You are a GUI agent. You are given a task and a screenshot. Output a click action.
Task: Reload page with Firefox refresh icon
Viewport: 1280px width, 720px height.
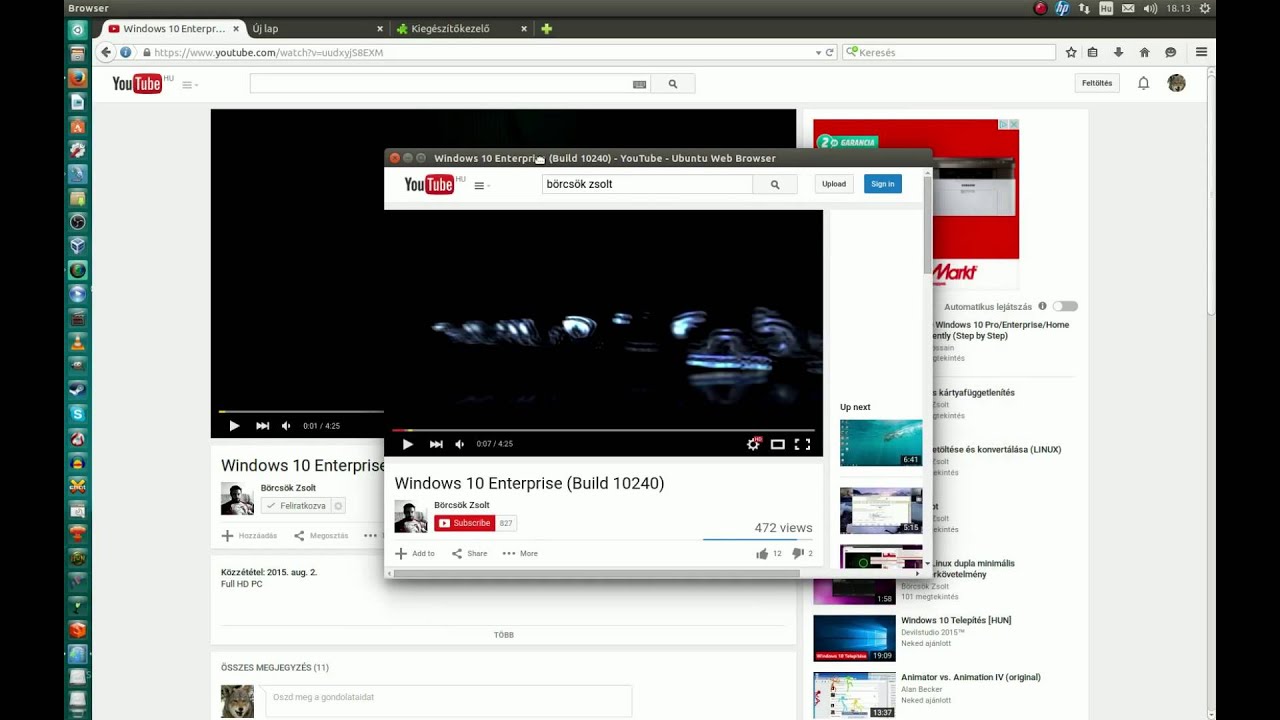point(829,52)
